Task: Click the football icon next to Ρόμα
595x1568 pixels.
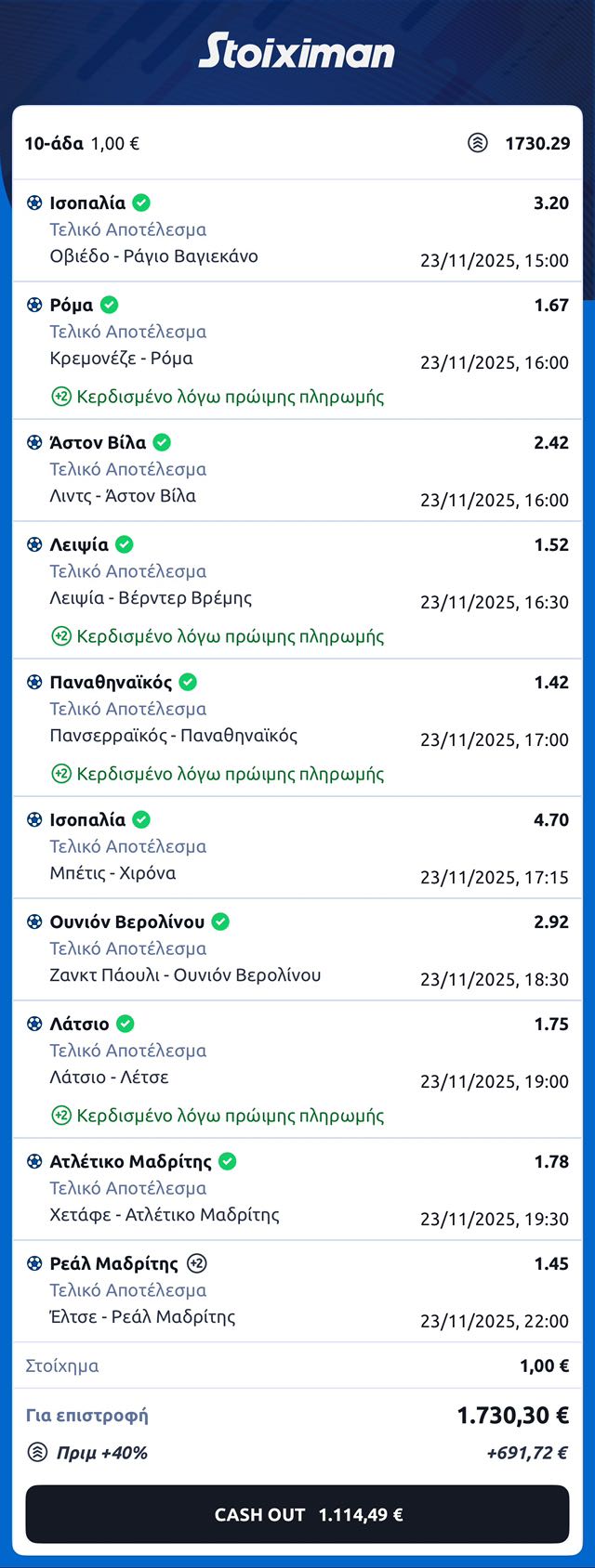Action: [34, 306]
